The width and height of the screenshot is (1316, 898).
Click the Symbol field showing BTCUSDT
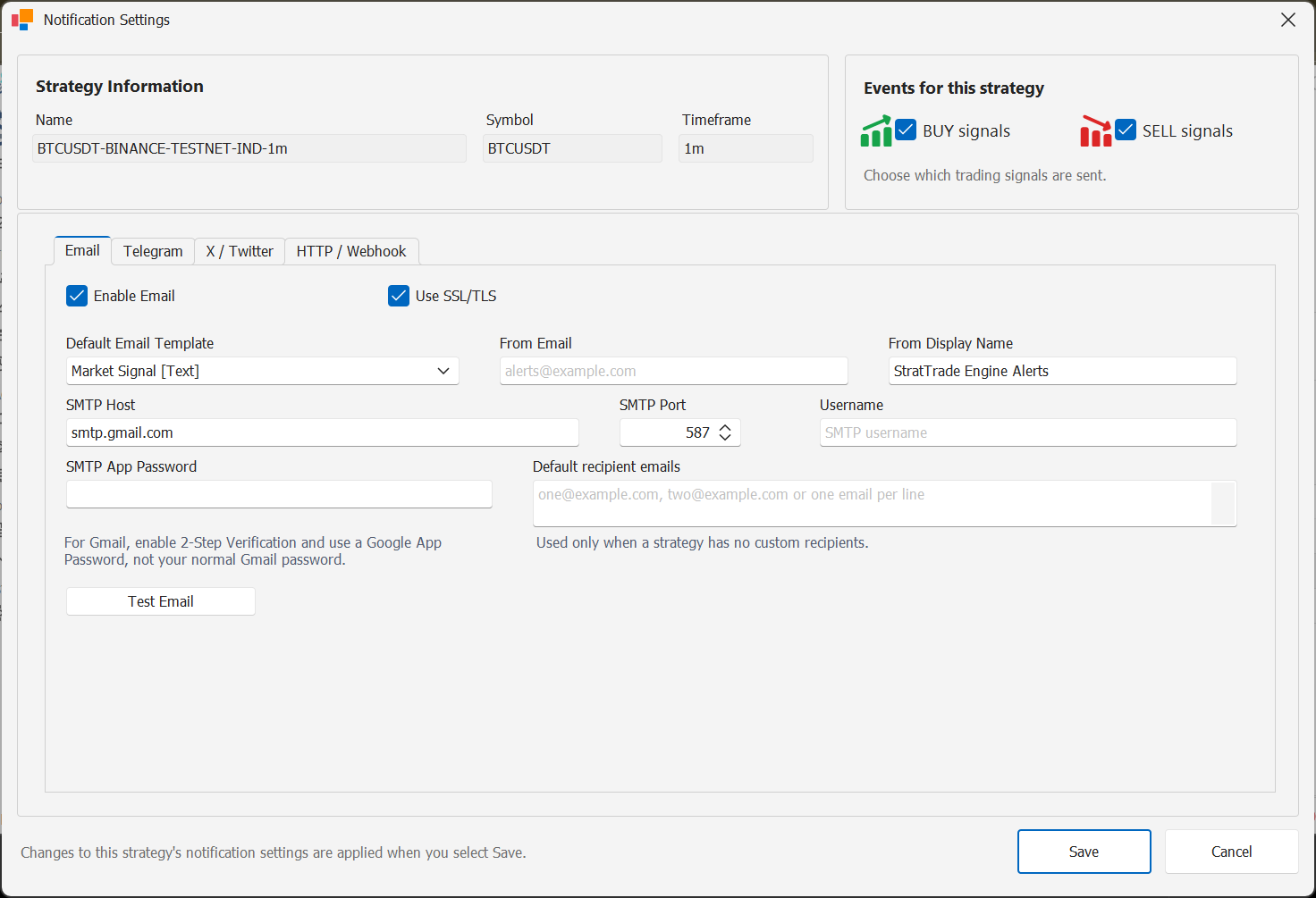coord(573,148)
